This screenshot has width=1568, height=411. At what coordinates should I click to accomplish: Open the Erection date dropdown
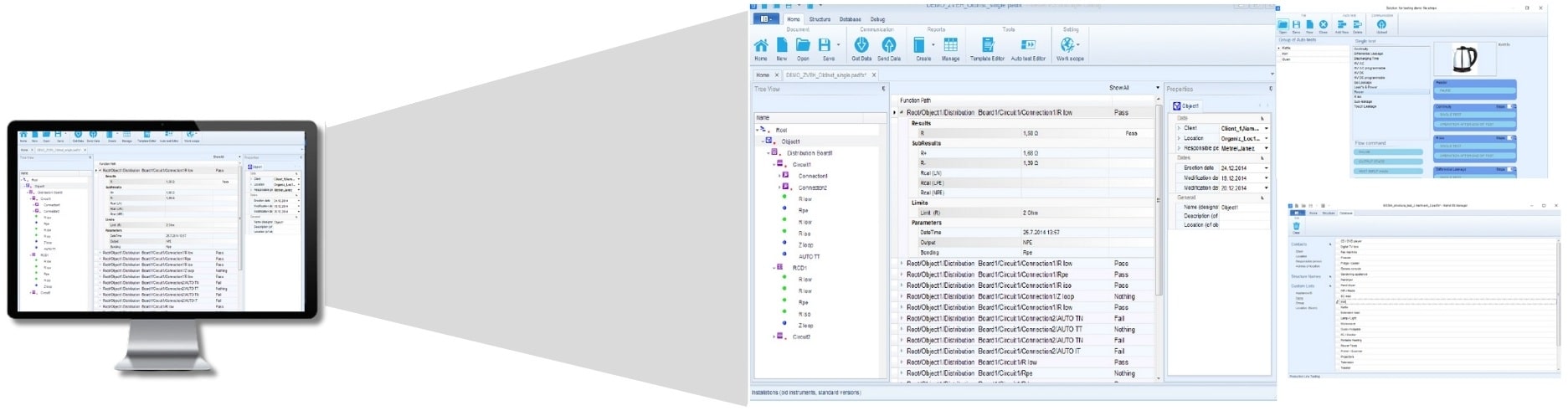(1266, 168)
